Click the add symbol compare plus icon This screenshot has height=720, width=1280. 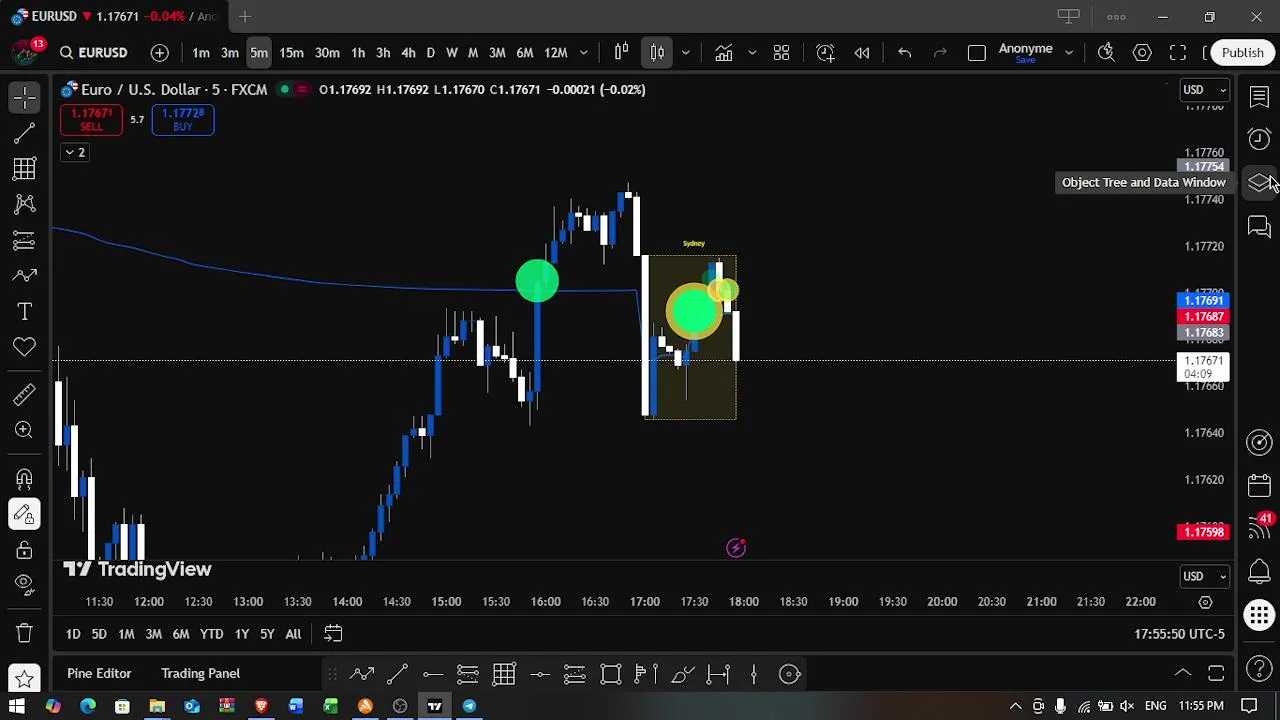[160, 52]
